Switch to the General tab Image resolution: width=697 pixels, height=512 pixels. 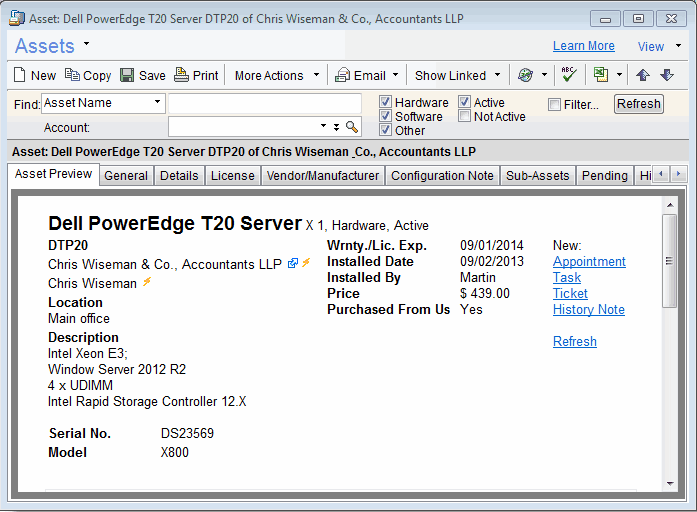pos(126,176)
